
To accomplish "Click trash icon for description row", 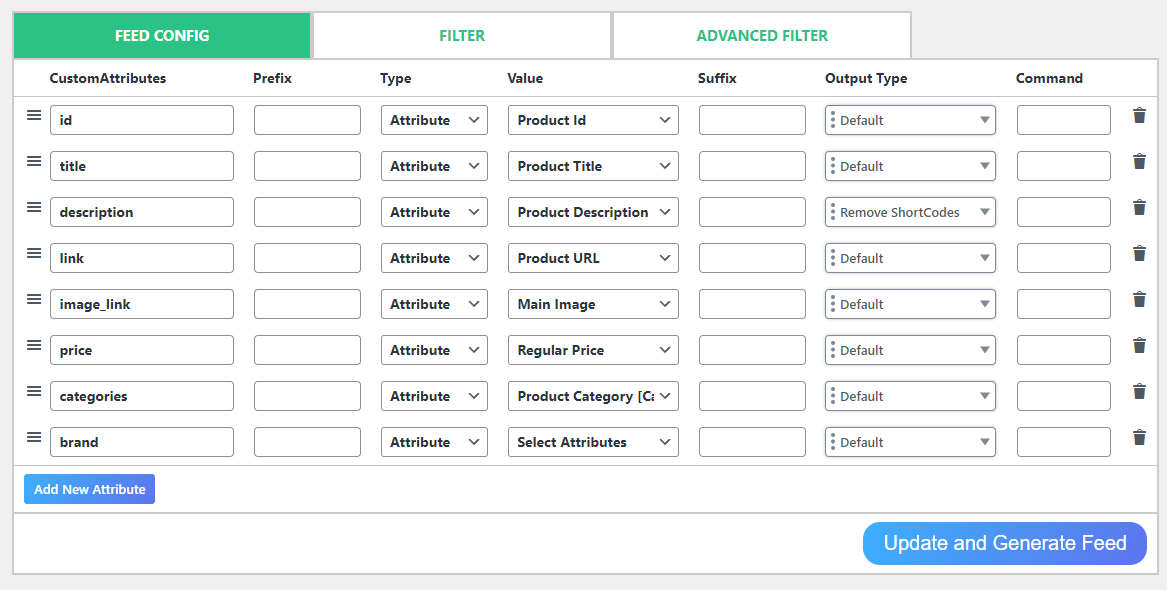I will (1139, 208).
